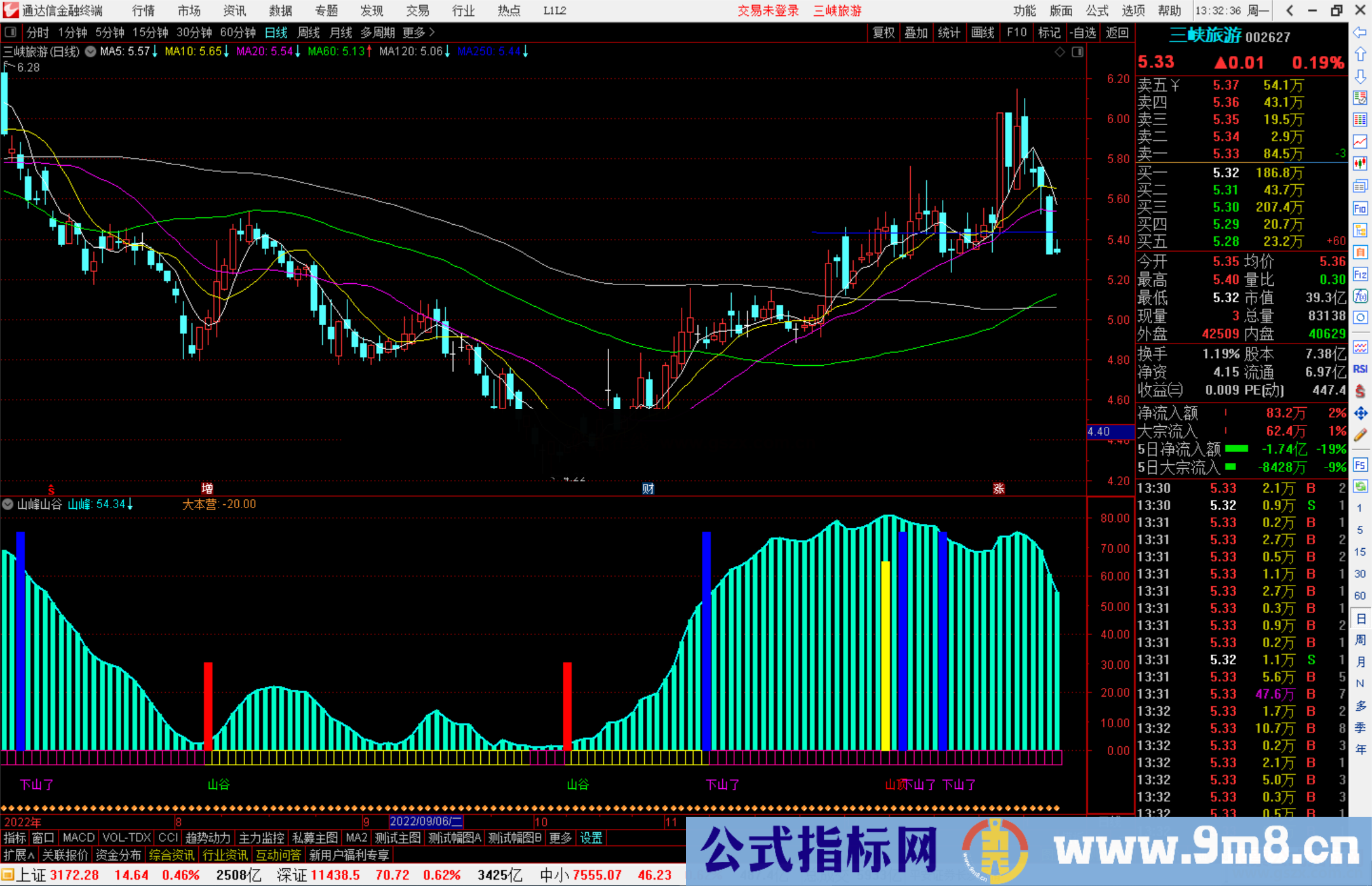Select the pencil drawing tool icon
The width and height of the screenshot is (1372, 886).
1360,436
